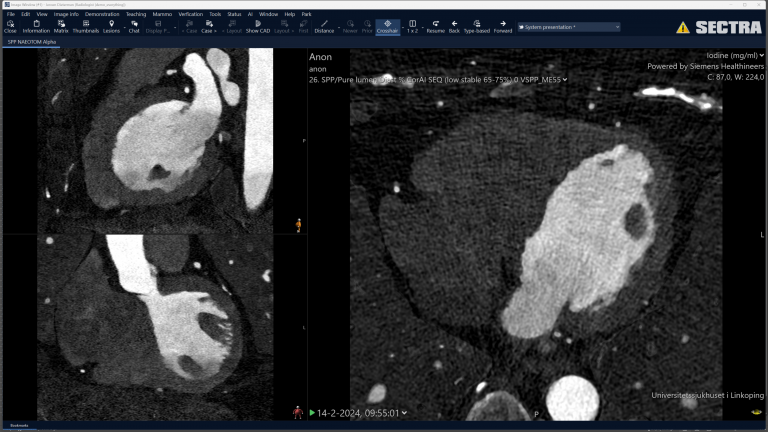Click the green play indicator beside date

click(312, 412)
